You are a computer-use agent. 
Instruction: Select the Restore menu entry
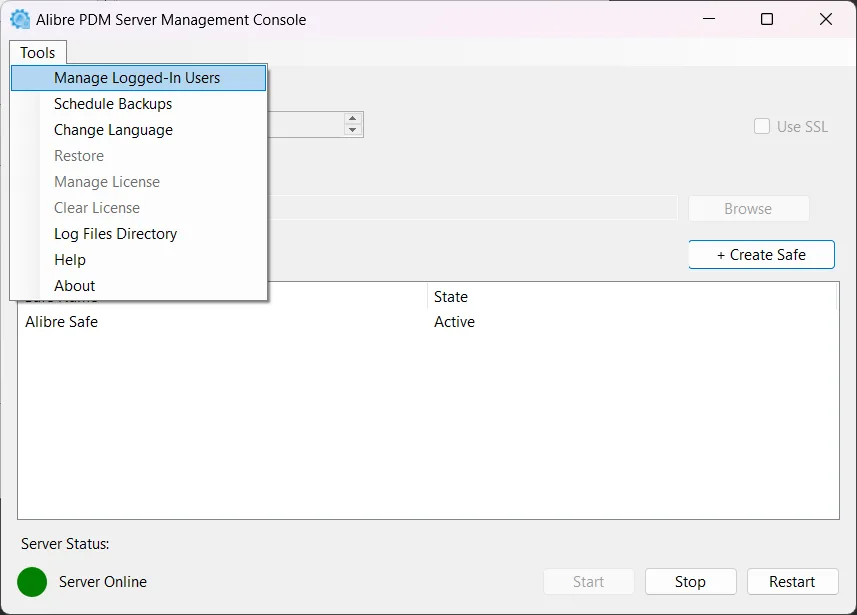138,156
